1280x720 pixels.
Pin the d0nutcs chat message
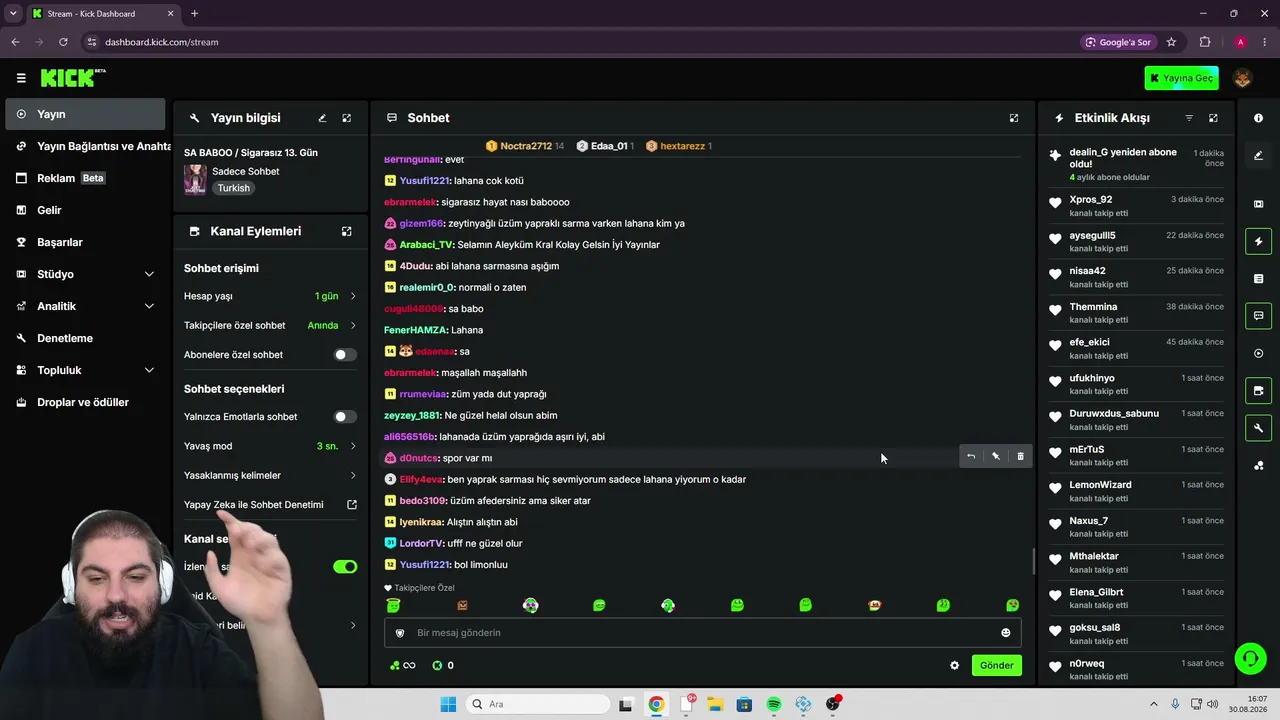[995, 456]
